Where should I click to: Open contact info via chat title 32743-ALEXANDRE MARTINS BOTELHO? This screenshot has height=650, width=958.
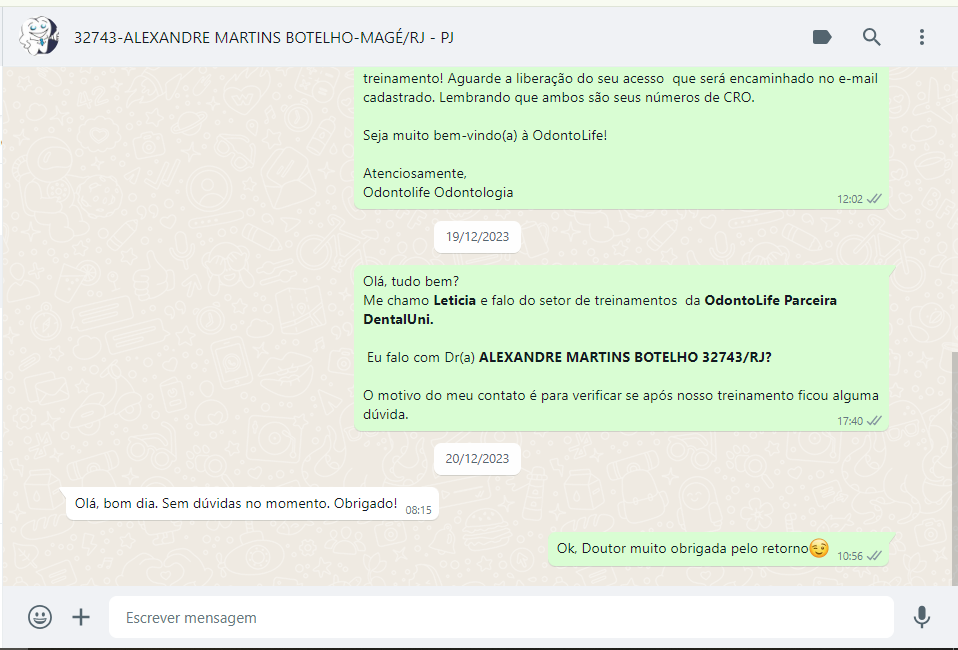(x=264, y=38)
